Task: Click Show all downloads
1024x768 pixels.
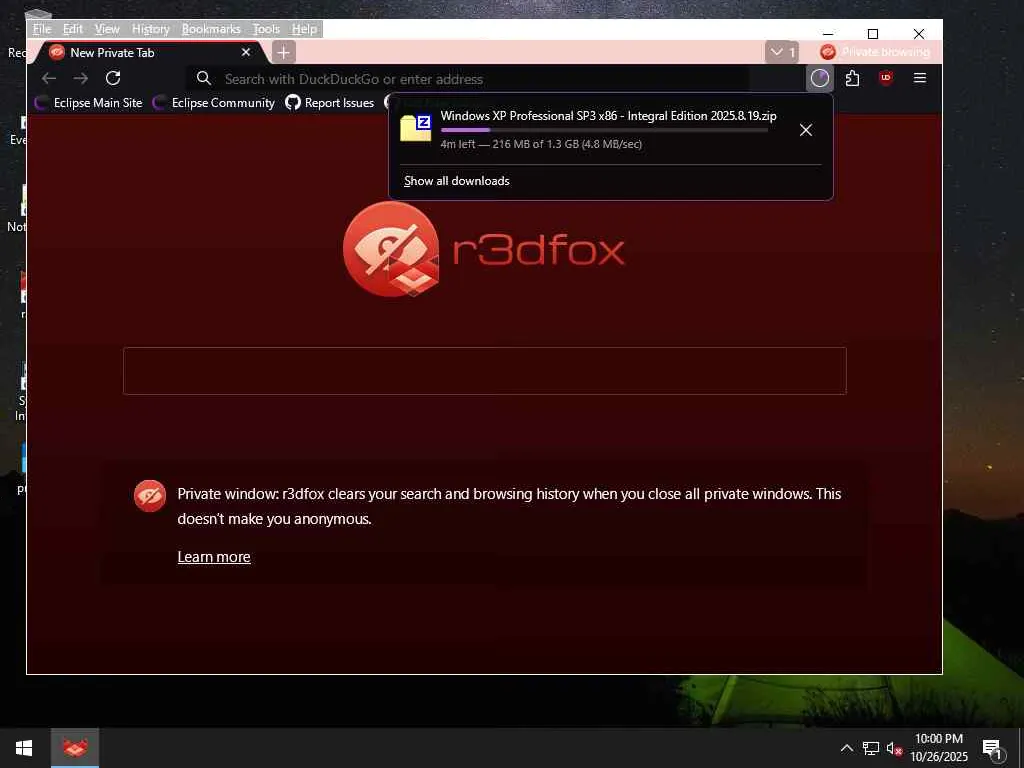Action: (x=456, y=181)
